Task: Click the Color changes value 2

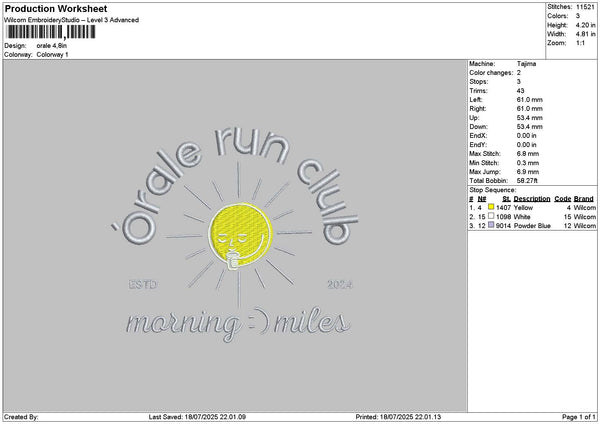Action: click(x=519, y=73)
